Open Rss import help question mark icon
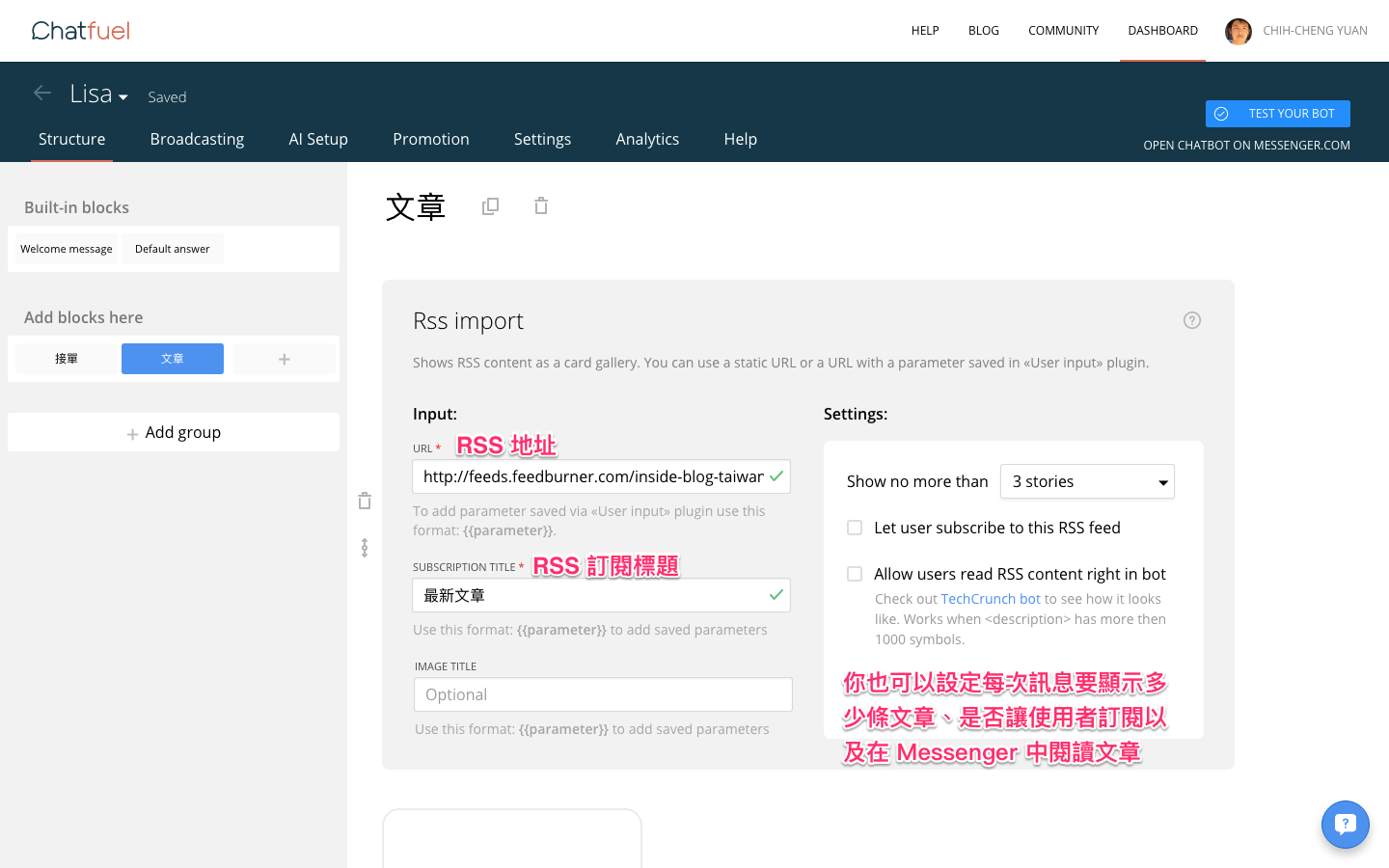Viewport: 1389px width, 868px height. (x=1192, y=320)
